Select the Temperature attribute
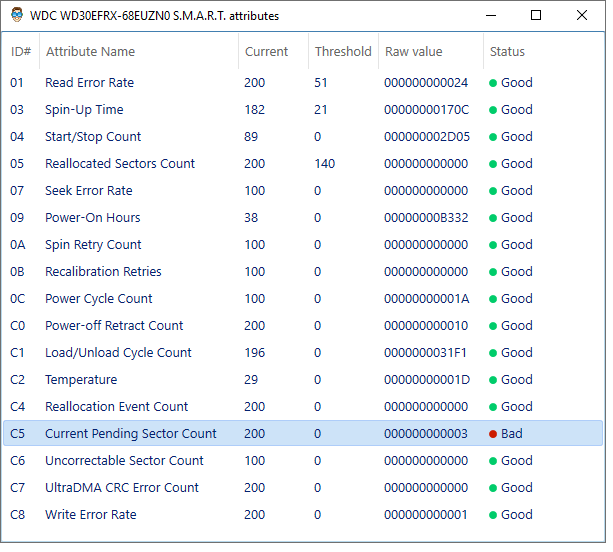Viewport: 613px width, 552px height. pos(303,379)
